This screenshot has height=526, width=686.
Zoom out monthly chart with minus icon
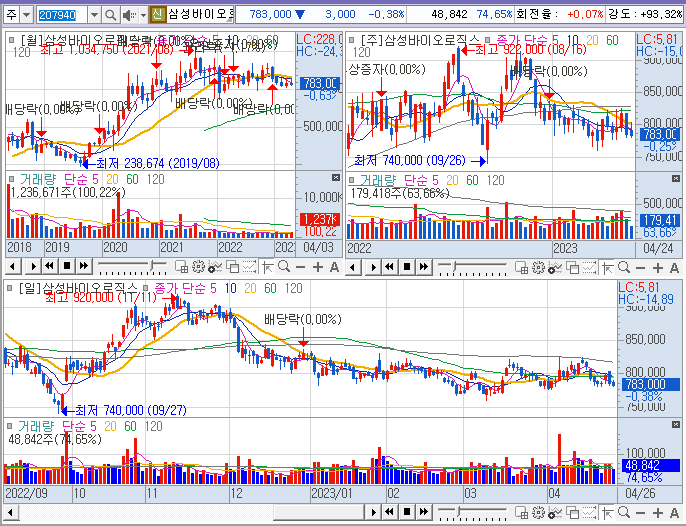tap(301, 267)
